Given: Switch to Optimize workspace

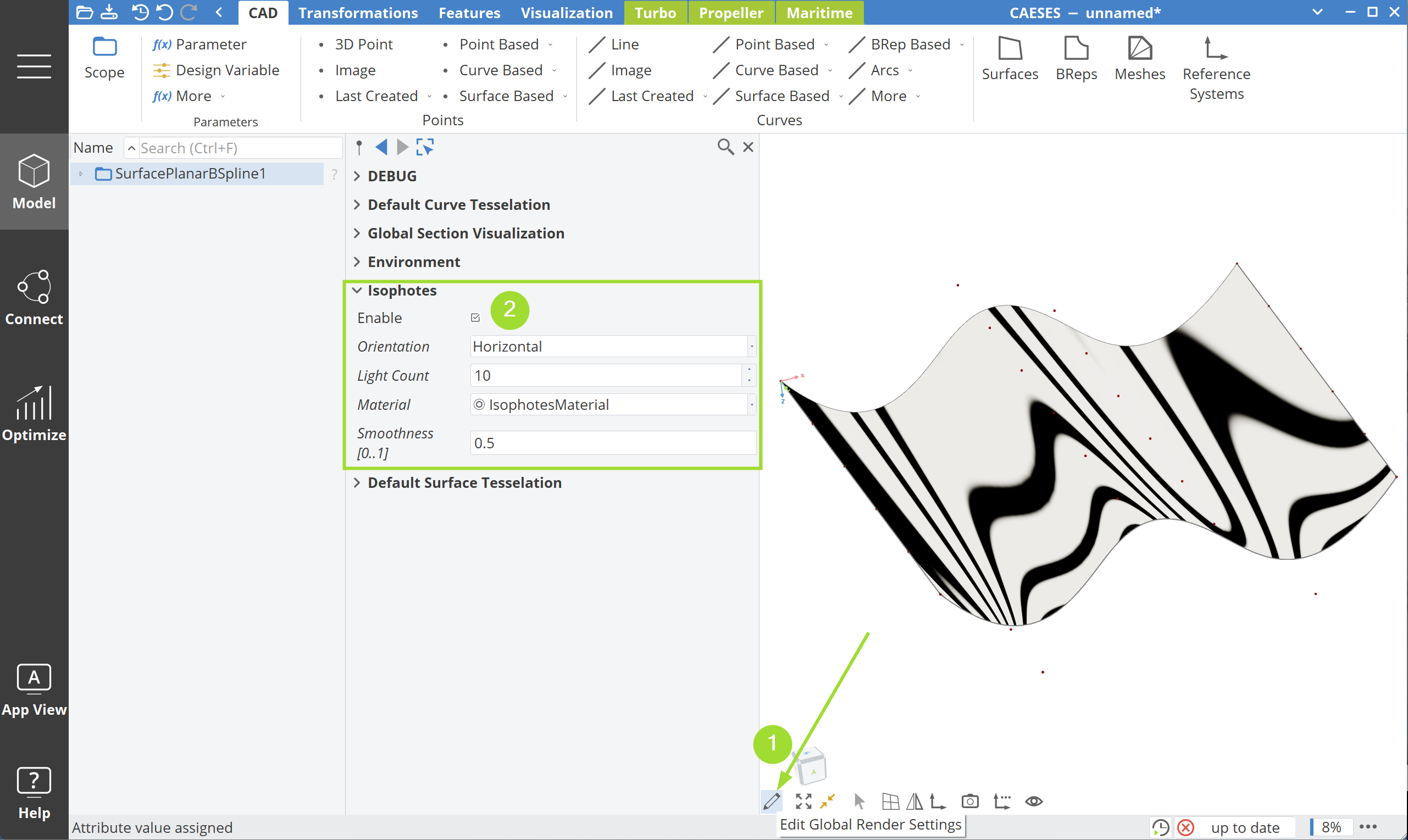Looking at the screenshot, I should [34, 413].
